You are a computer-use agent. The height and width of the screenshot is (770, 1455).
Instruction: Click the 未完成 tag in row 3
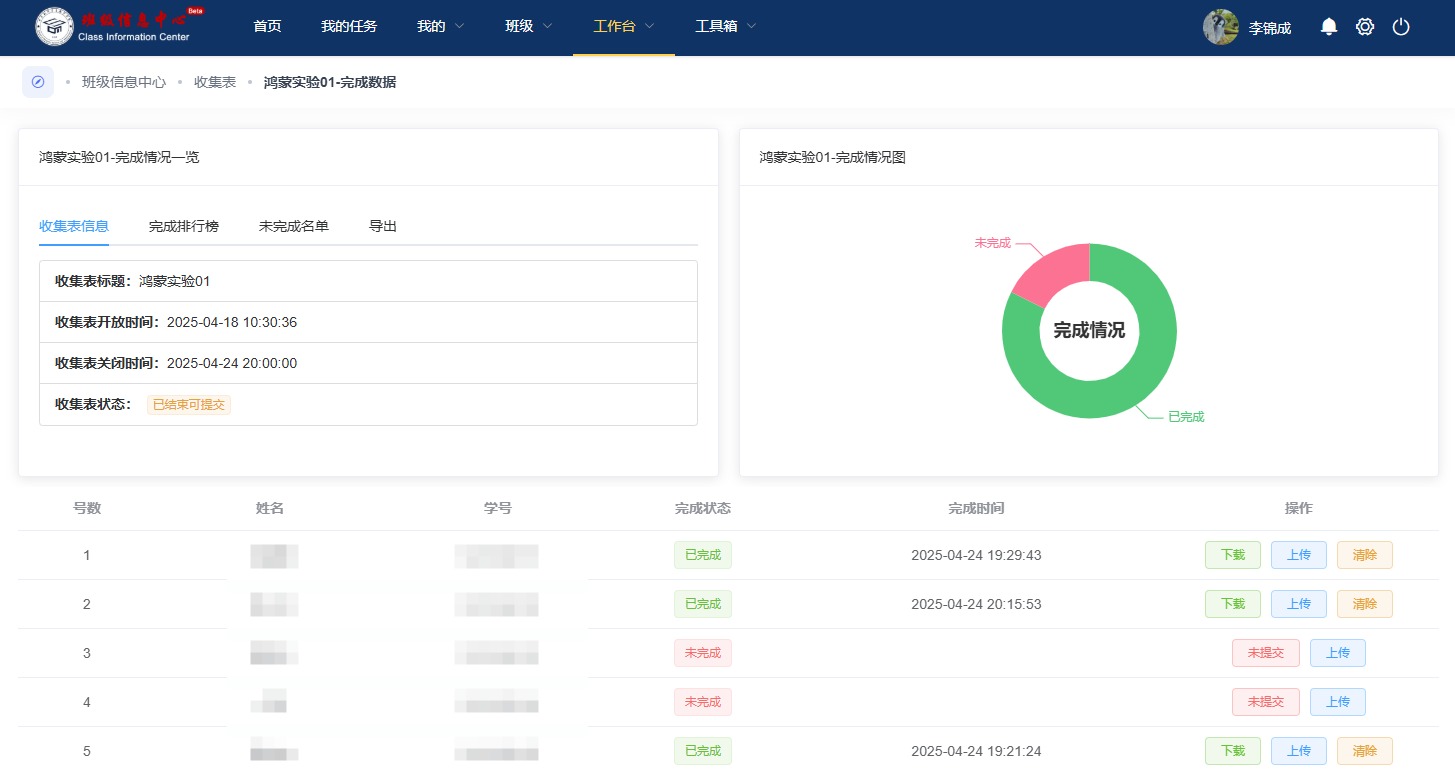(x=703, y=653)
